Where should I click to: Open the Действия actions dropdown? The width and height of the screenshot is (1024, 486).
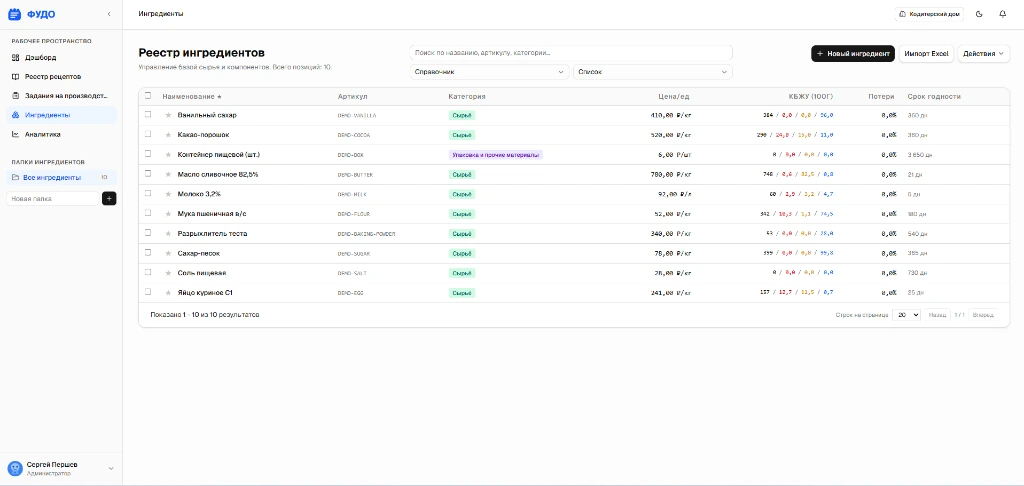coord(983,53)
